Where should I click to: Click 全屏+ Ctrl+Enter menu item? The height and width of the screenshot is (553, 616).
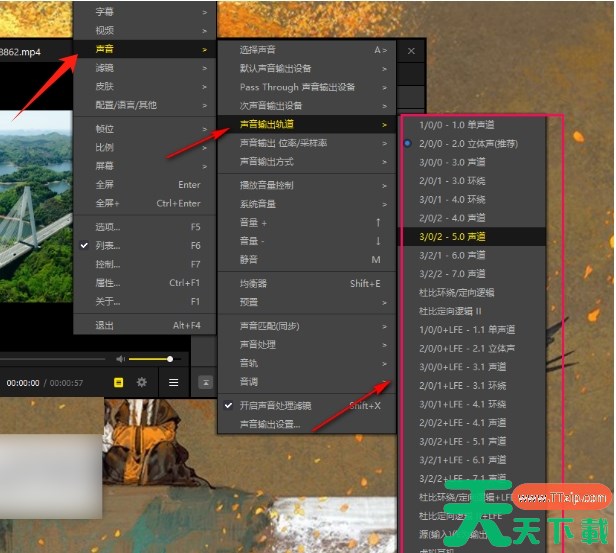point(145,203)
